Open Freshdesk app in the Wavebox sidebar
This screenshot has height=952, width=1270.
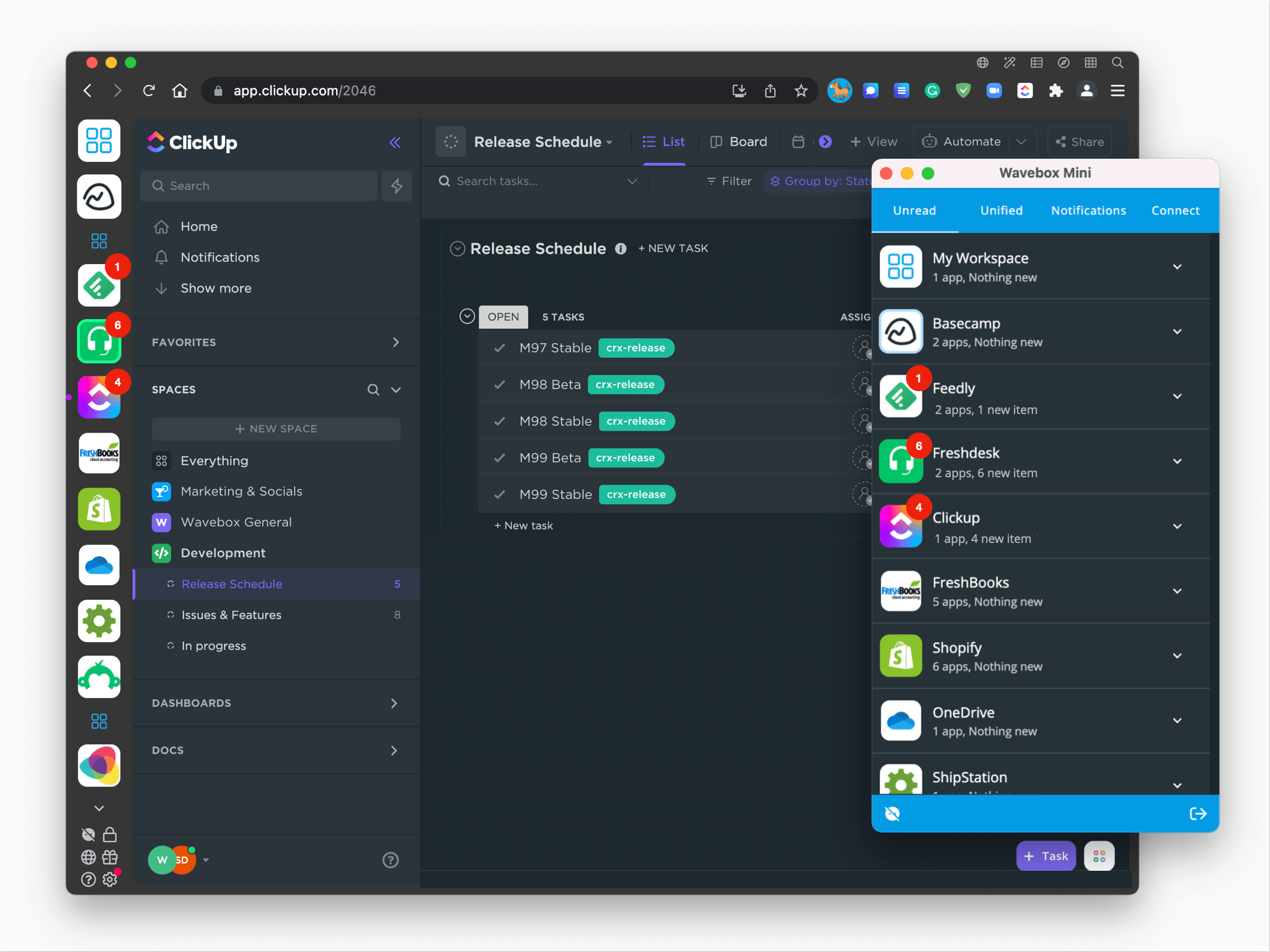pyautogui.click(x=99, y=342)
